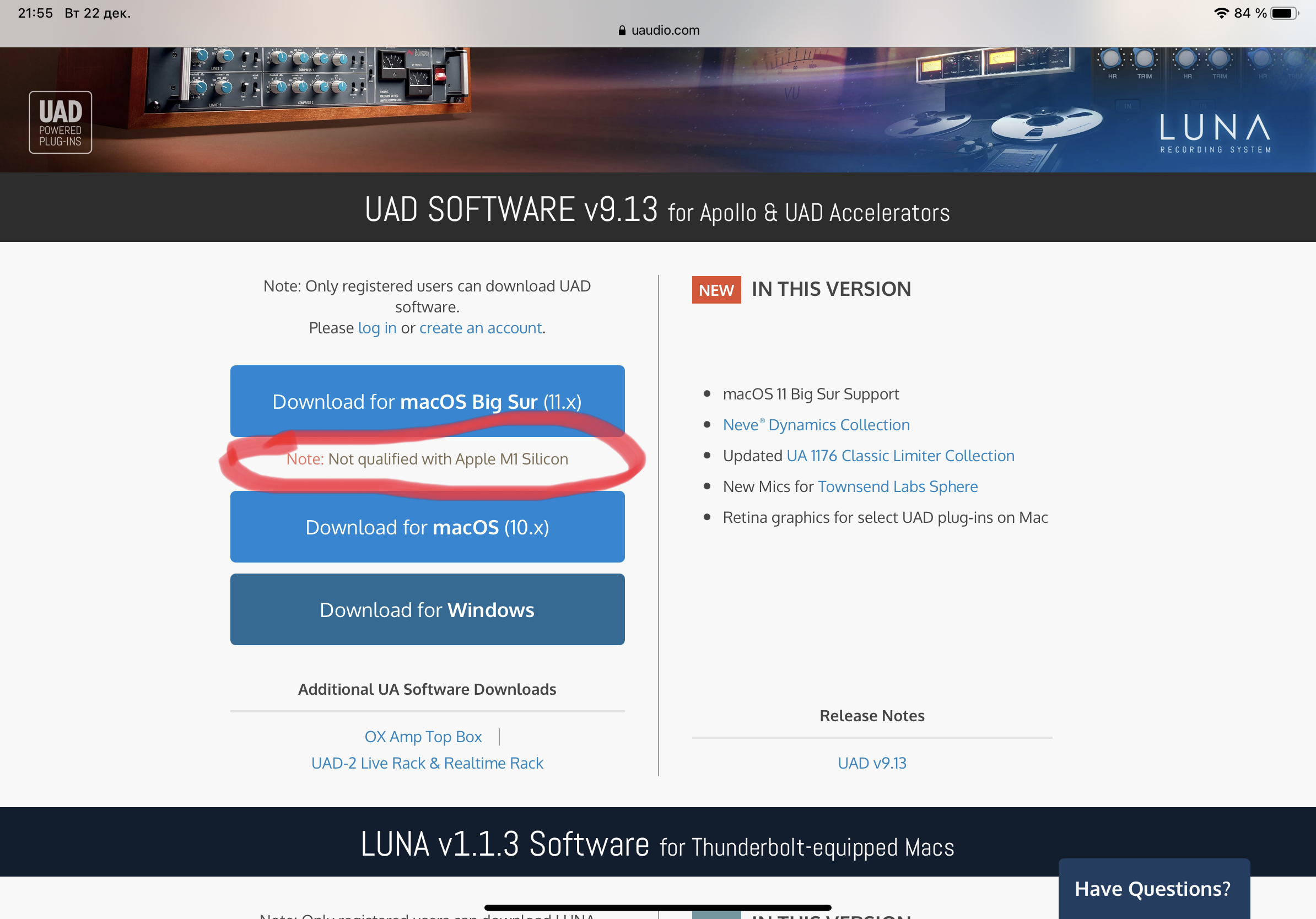Open the UAD v9.13 release notes link
The image size is (1316, 919).
click(x=872, y=763)
